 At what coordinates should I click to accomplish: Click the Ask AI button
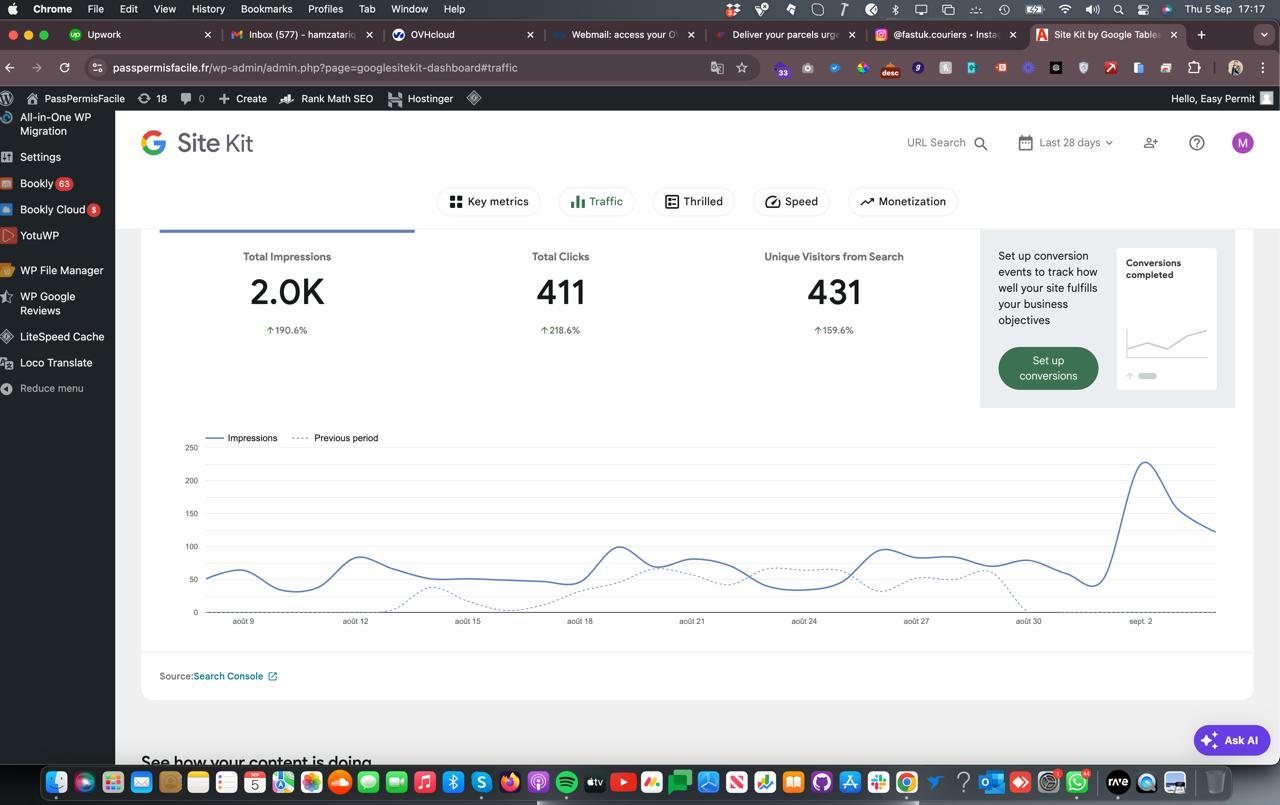click(1232, 740)
